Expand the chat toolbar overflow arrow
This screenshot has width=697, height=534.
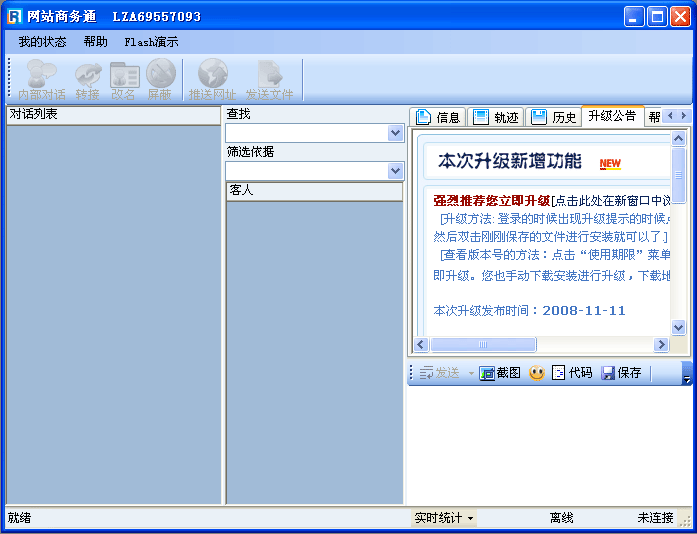(686, 375)
